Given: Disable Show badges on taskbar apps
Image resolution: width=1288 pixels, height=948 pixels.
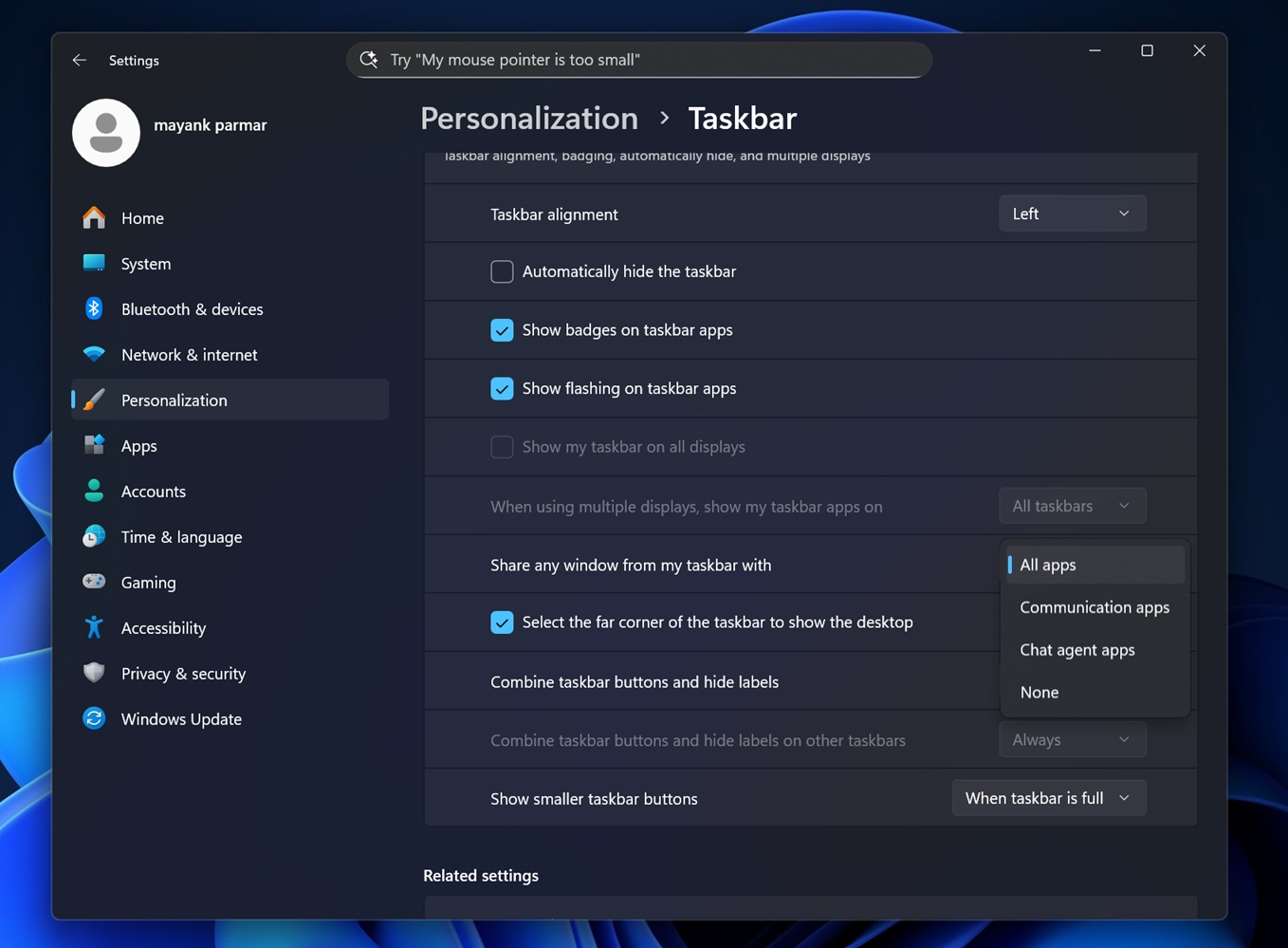Looking at the screenshot, I should click(502, 329).
